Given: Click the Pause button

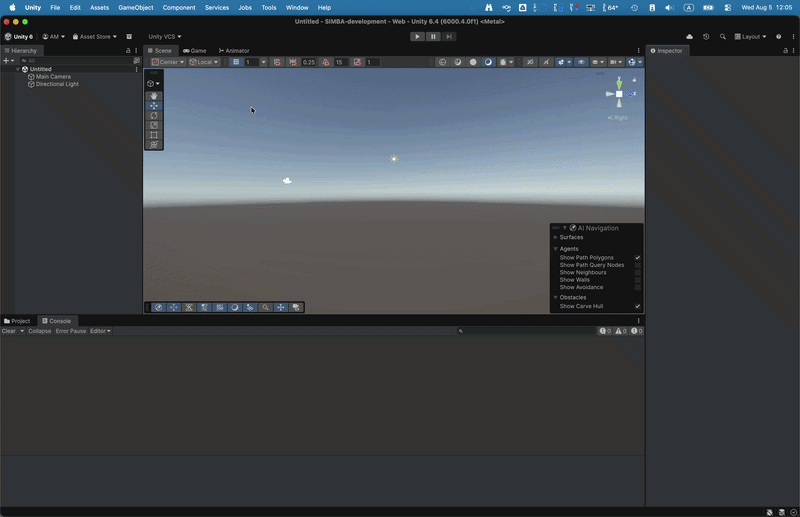Looking at the screenshot, I should point(433,37).
